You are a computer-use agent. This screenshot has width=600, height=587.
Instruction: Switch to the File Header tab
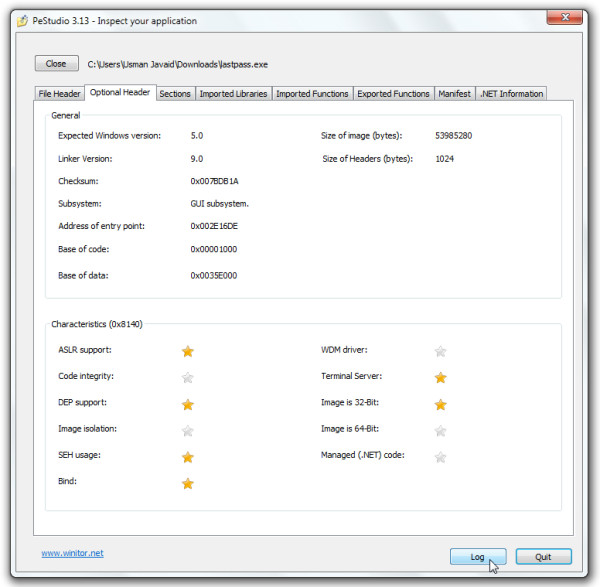pyautogui.click(x=59, y=94)
